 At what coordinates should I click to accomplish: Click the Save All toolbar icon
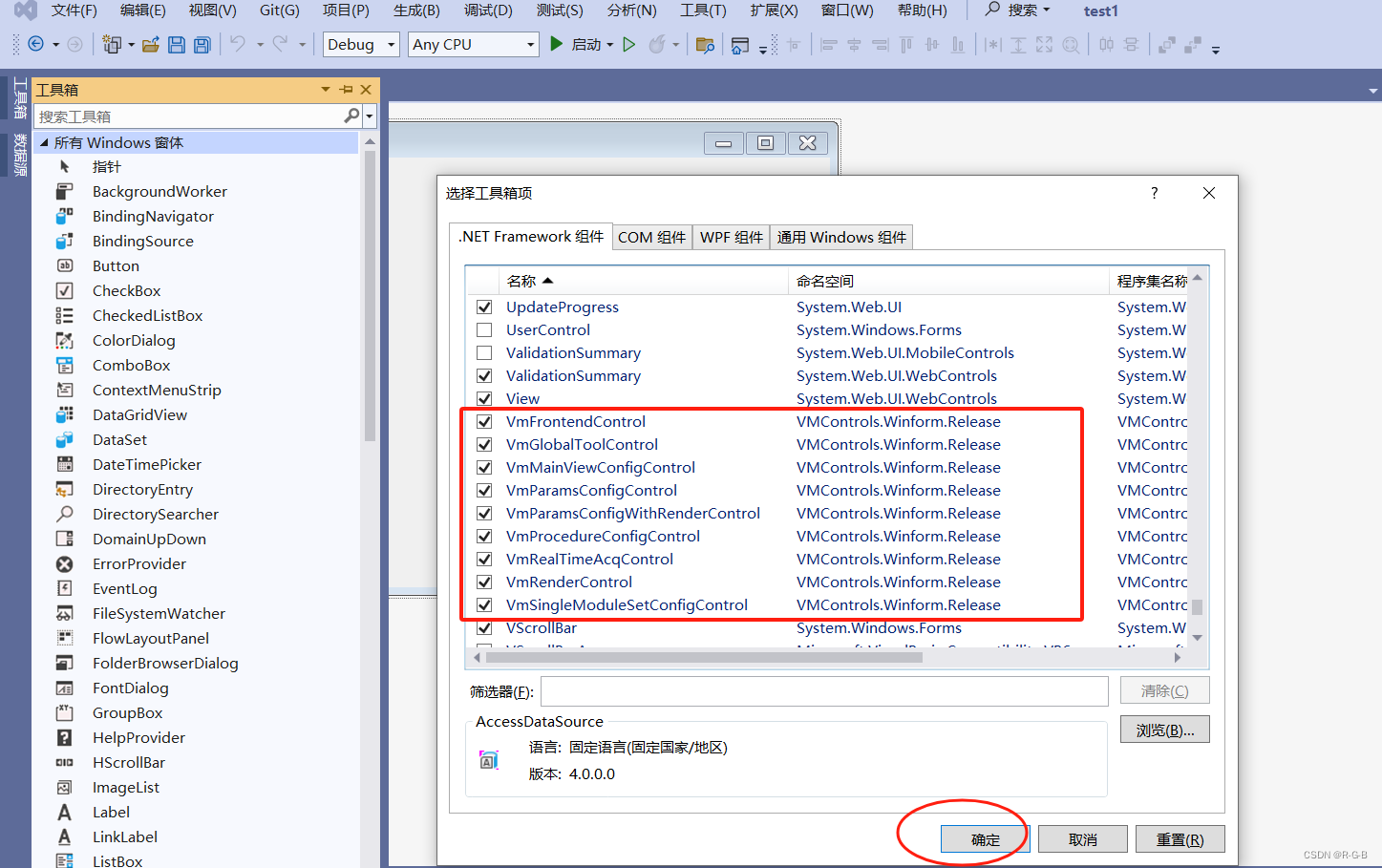pyautogui.click(x=202, y=45)
